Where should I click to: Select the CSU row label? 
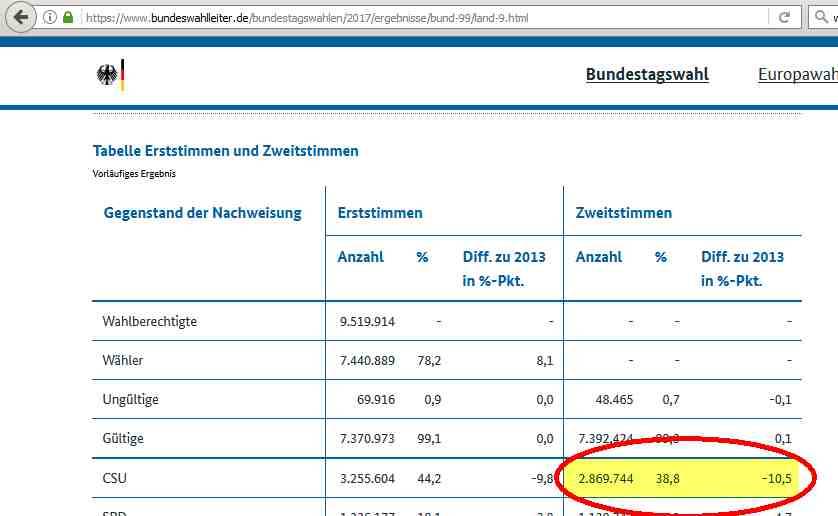(115, 479)
